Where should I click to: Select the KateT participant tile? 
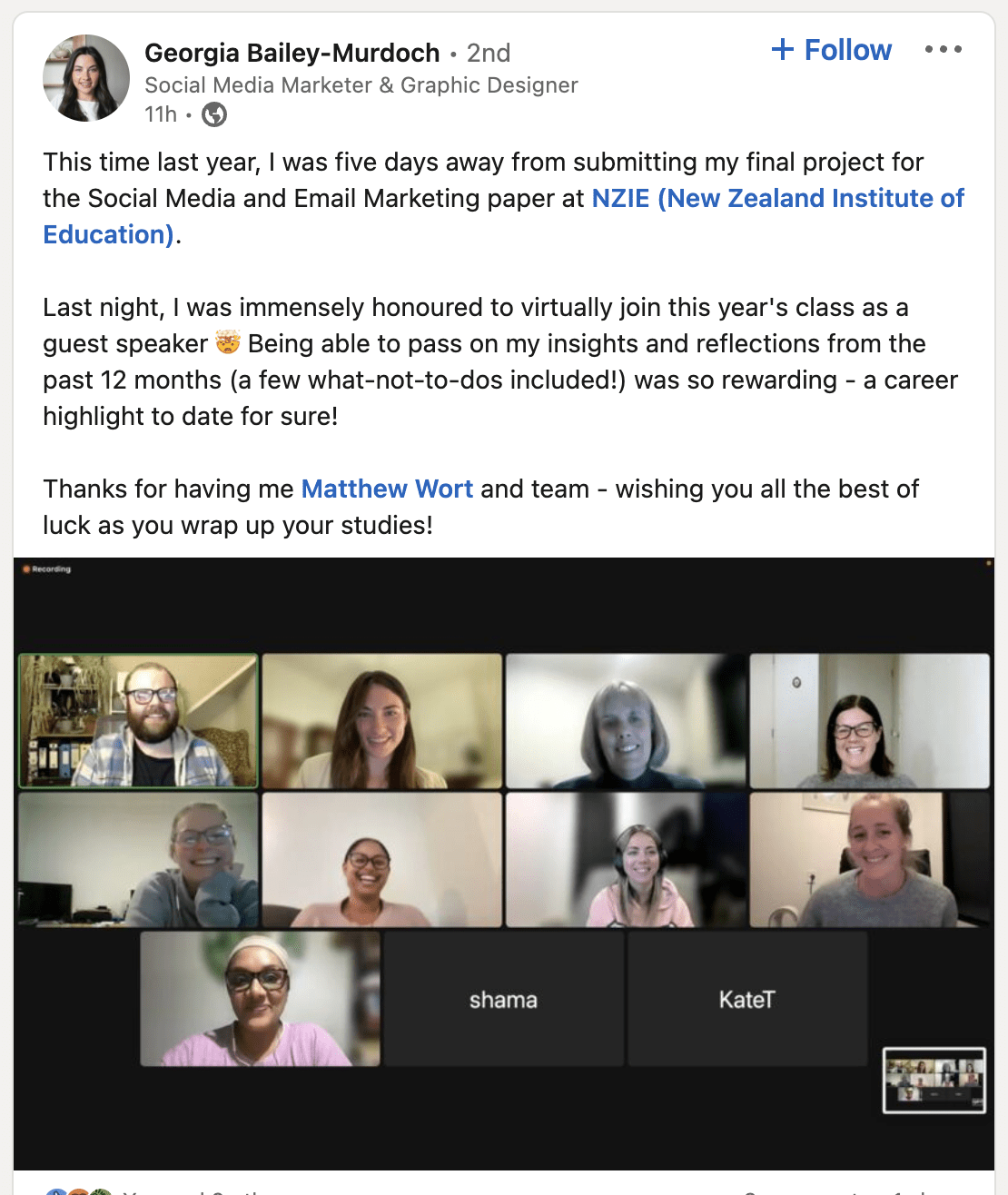[746, 999]
